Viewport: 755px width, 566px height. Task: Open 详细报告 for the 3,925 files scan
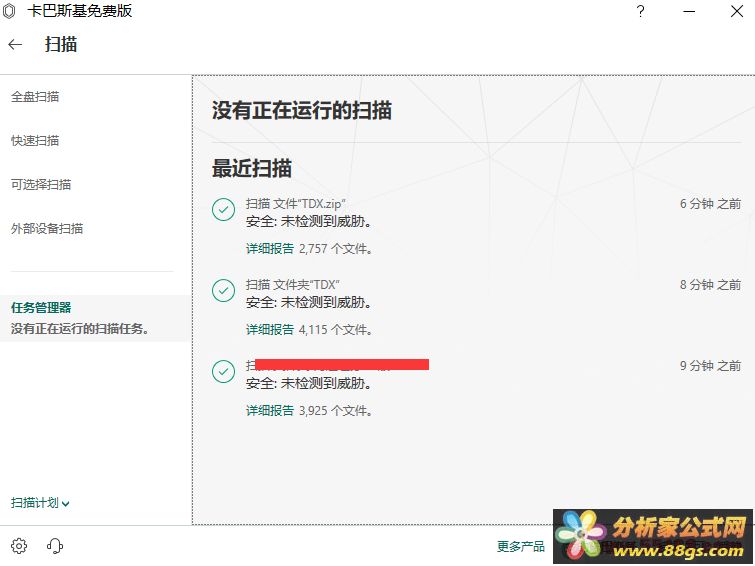[270, 410]
